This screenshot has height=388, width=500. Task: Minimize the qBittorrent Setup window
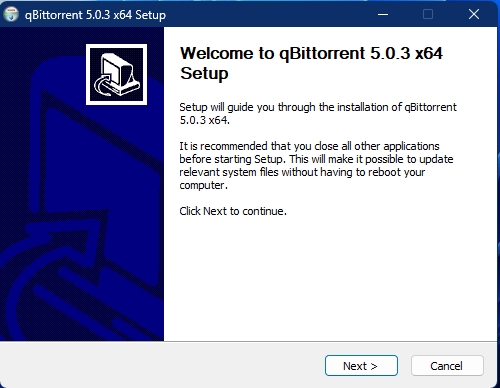click(x=383, y=14)
